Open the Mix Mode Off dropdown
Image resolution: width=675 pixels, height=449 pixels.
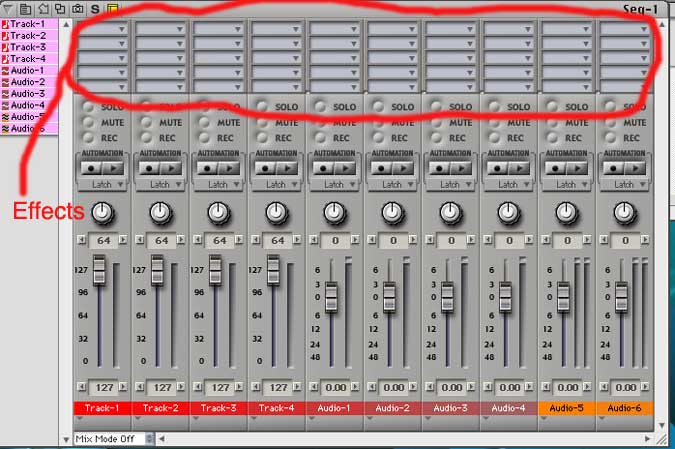coord(114,438)
